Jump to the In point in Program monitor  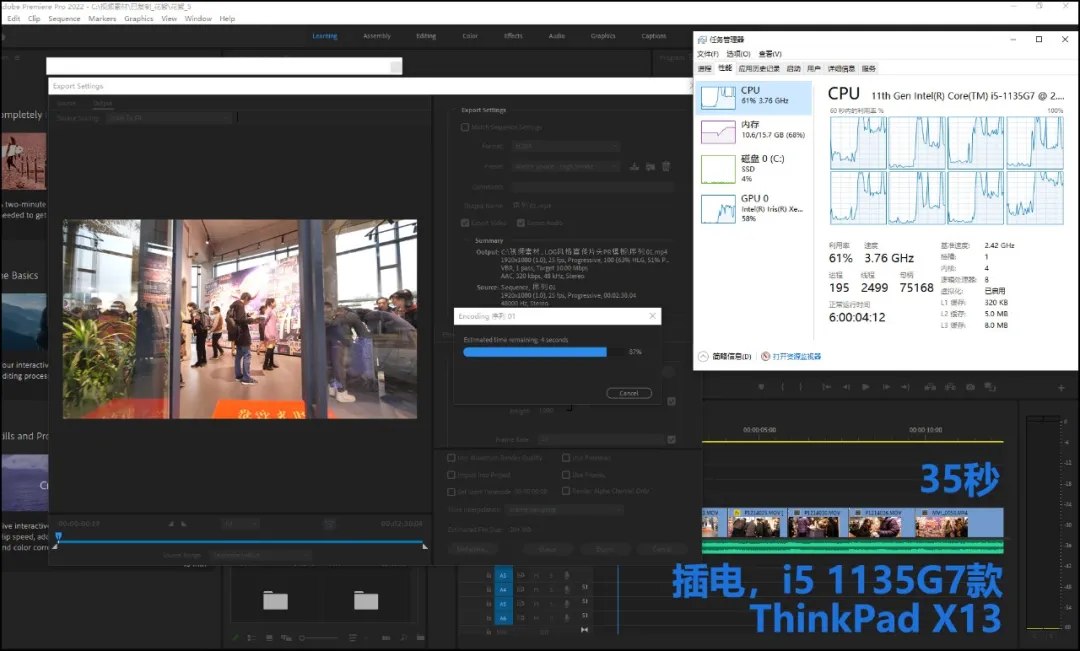click(827, 387)
